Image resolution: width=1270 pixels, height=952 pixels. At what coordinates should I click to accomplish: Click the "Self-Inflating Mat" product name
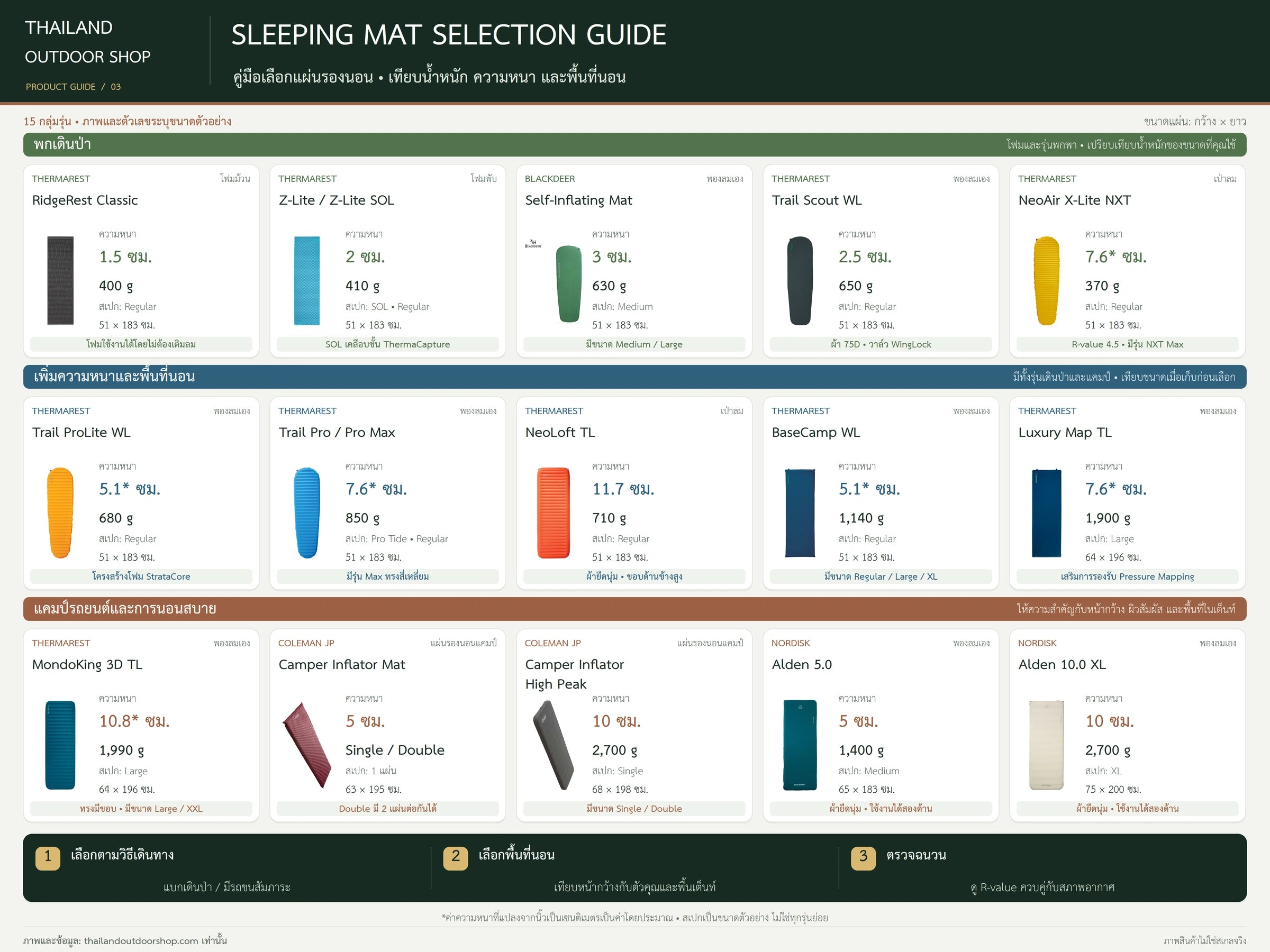[x=578, y=200]
